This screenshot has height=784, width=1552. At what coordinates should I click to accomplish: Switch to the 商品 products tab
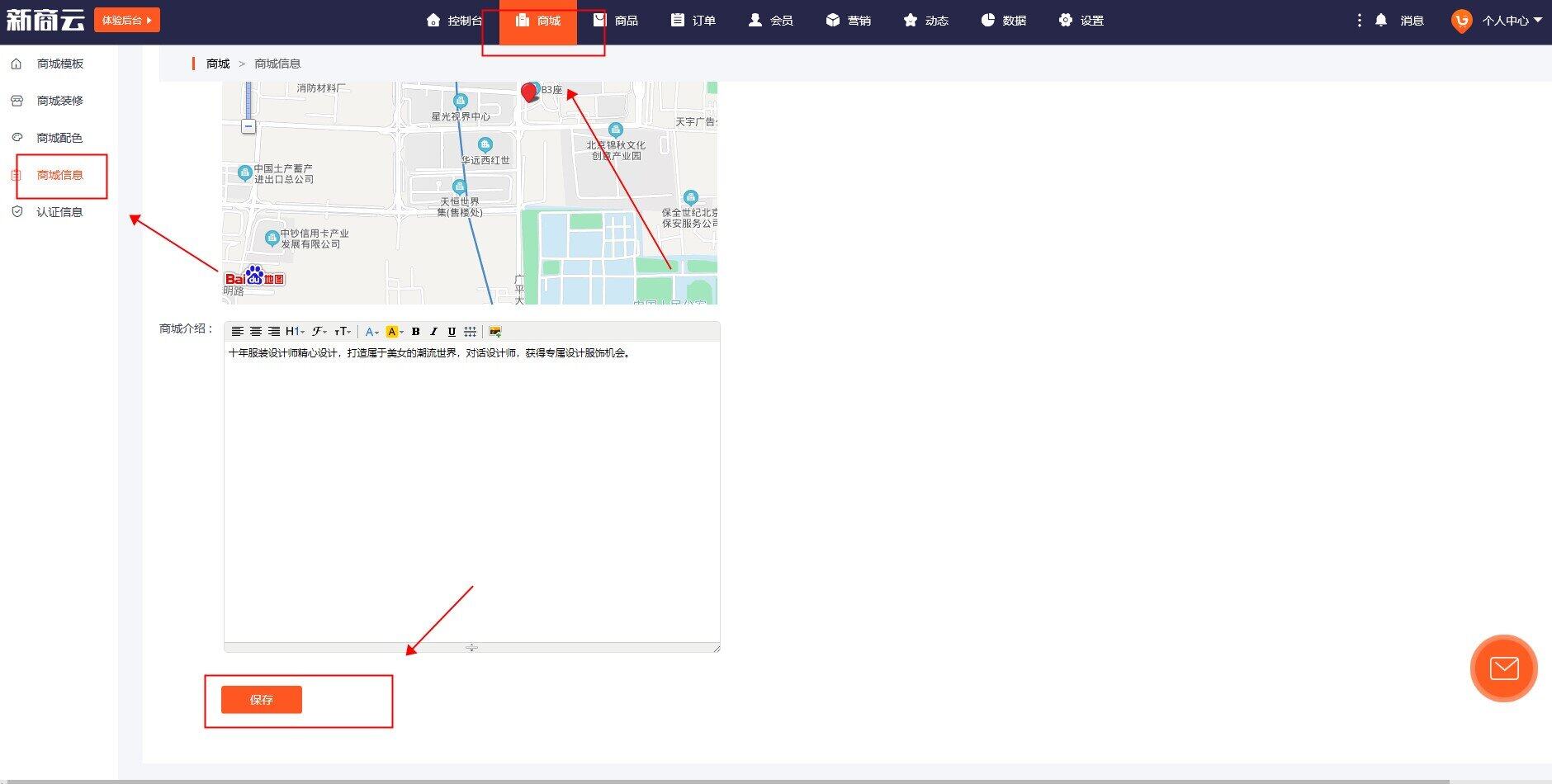[616, 21]
